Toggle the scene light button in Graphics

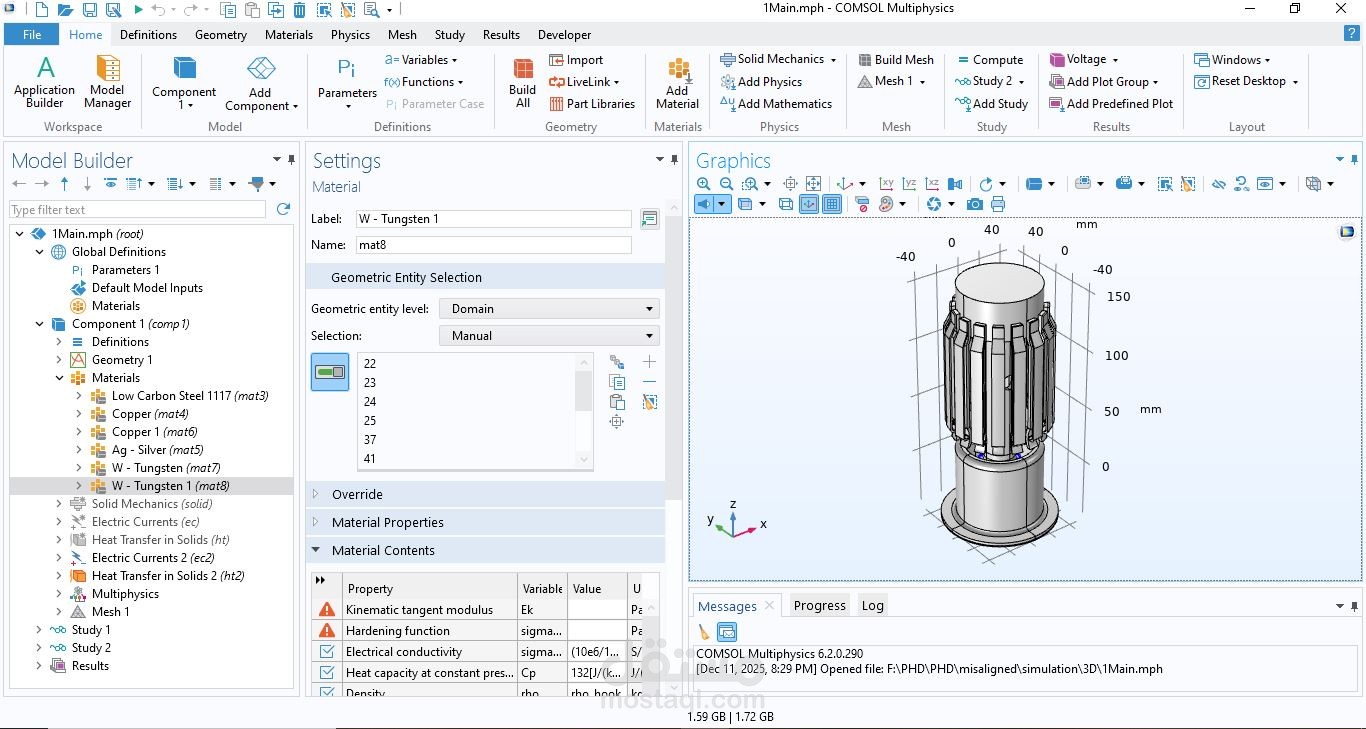705,204
